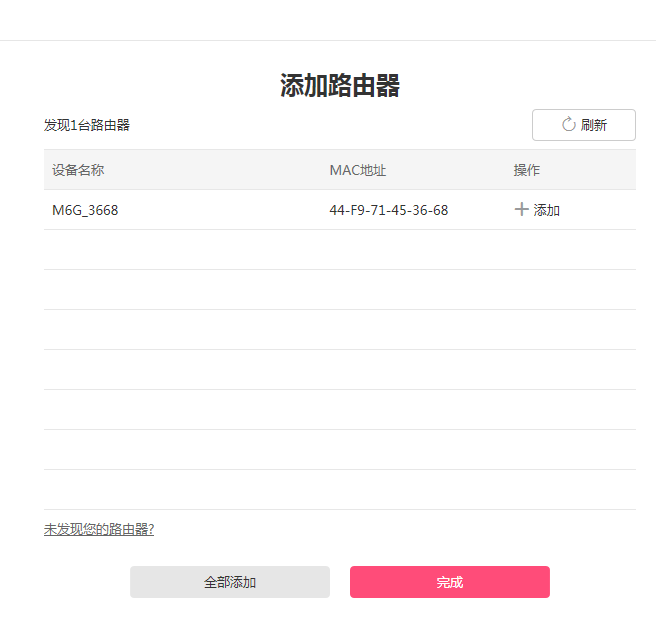
Task: Click the fourth empty row below M6G_3668
Action: click(x=340, y=370)
